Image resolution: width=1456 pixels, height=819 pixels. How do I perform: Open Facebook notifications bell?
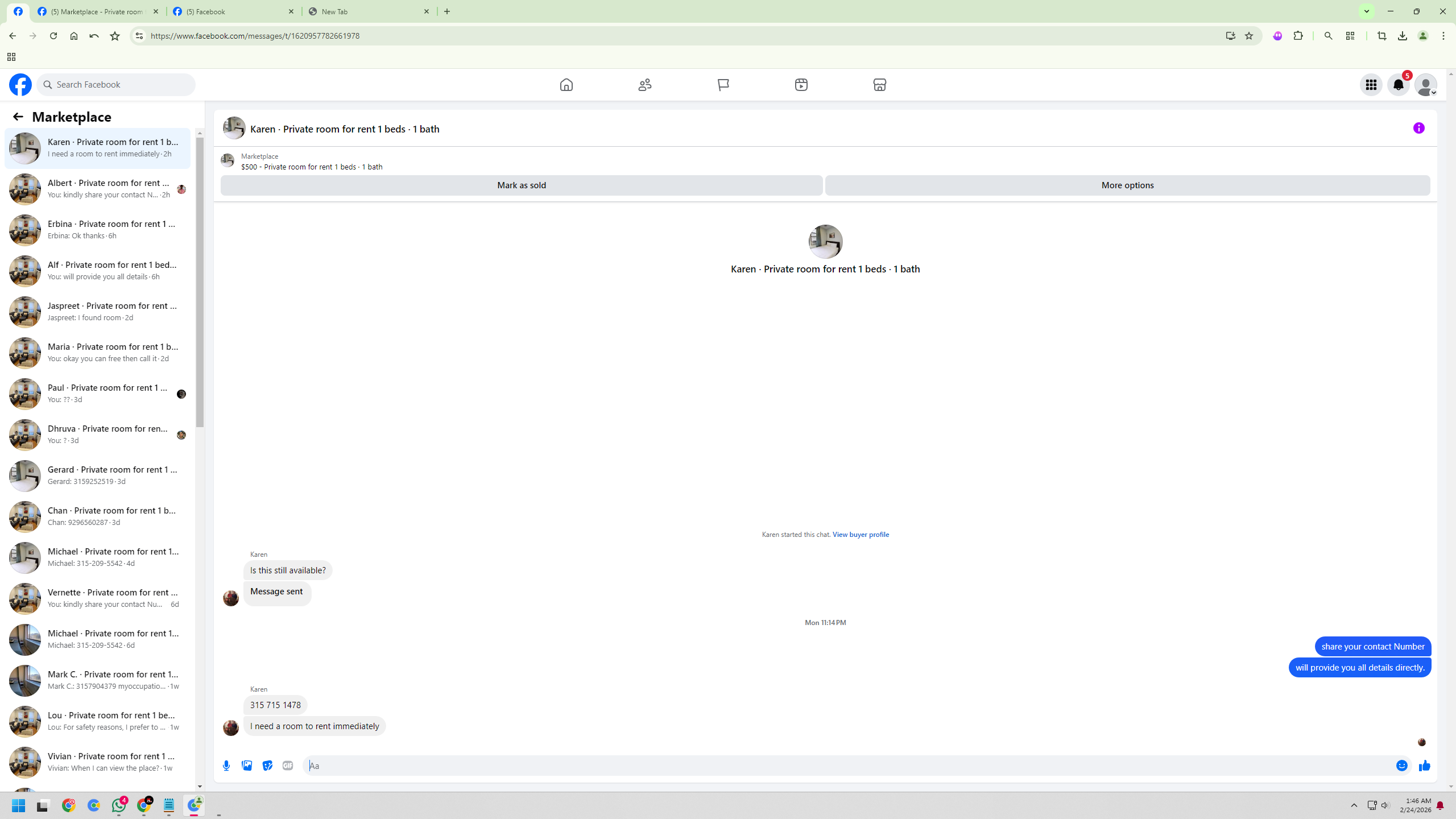[1398, 85]
